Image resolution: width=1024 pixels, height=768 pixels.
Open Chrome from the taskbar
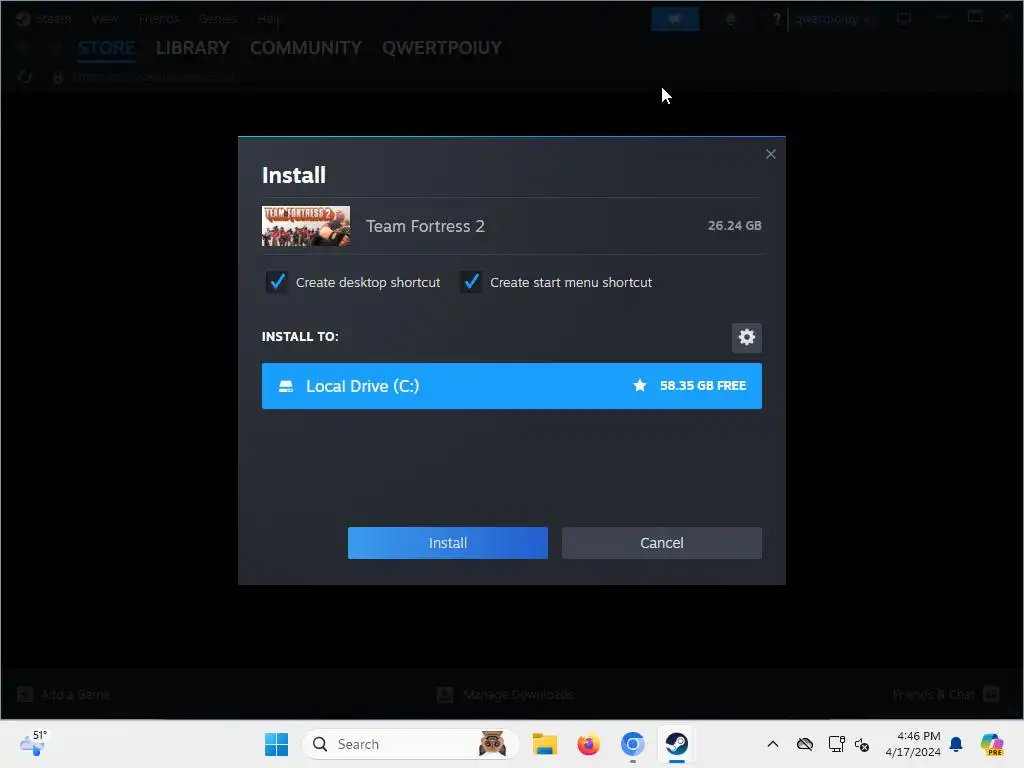632,744
